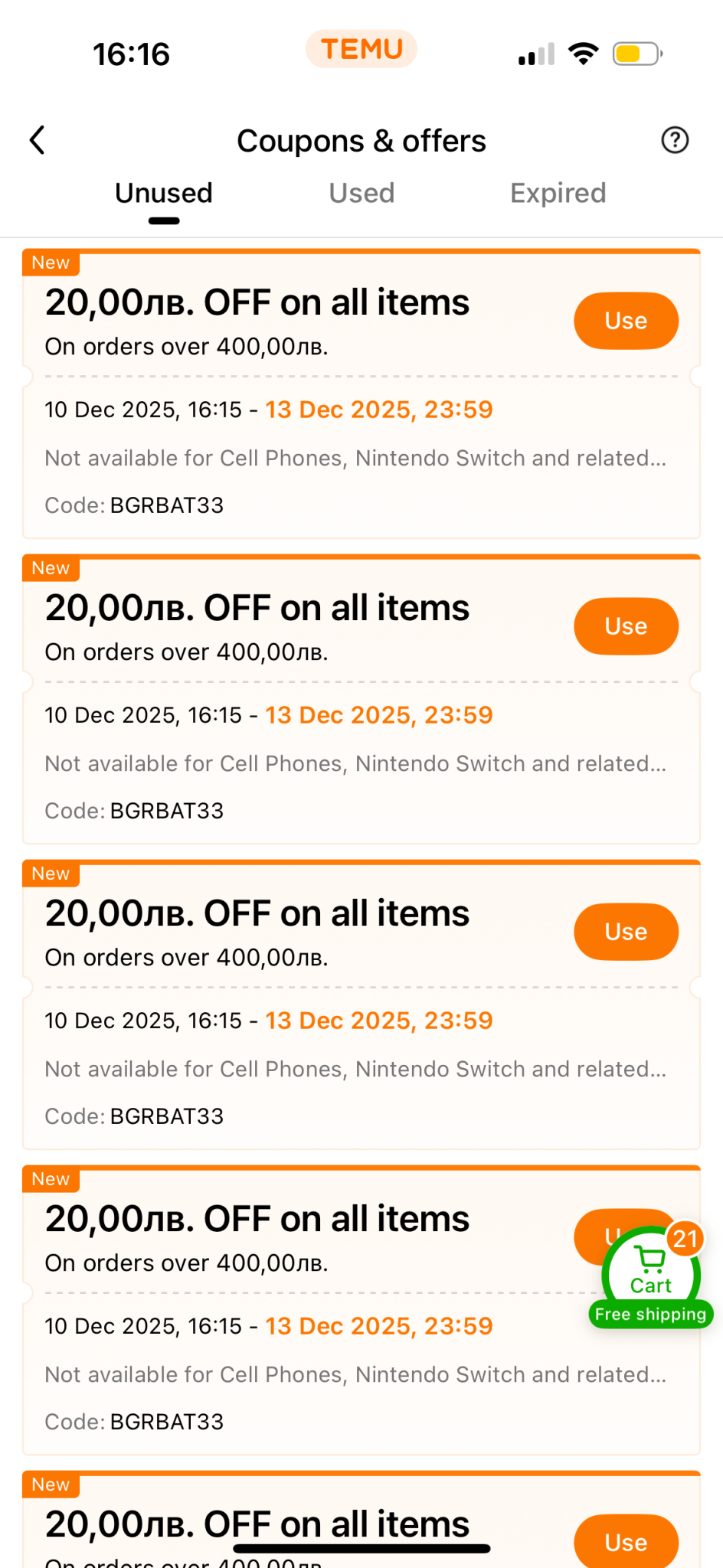Tap the TEMU logo pill
This screenshot has width=723, height=1568.
pyautogui.click(x=361, y=49)
